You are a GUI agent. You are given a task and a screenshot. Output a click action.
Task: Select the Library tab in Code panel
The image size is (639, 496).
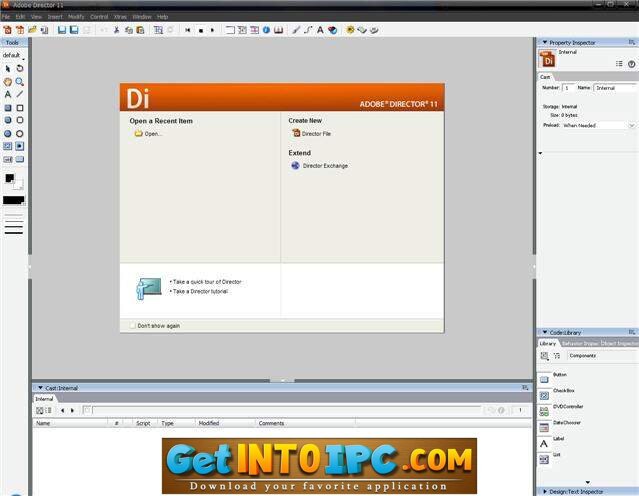pos(547,344)
